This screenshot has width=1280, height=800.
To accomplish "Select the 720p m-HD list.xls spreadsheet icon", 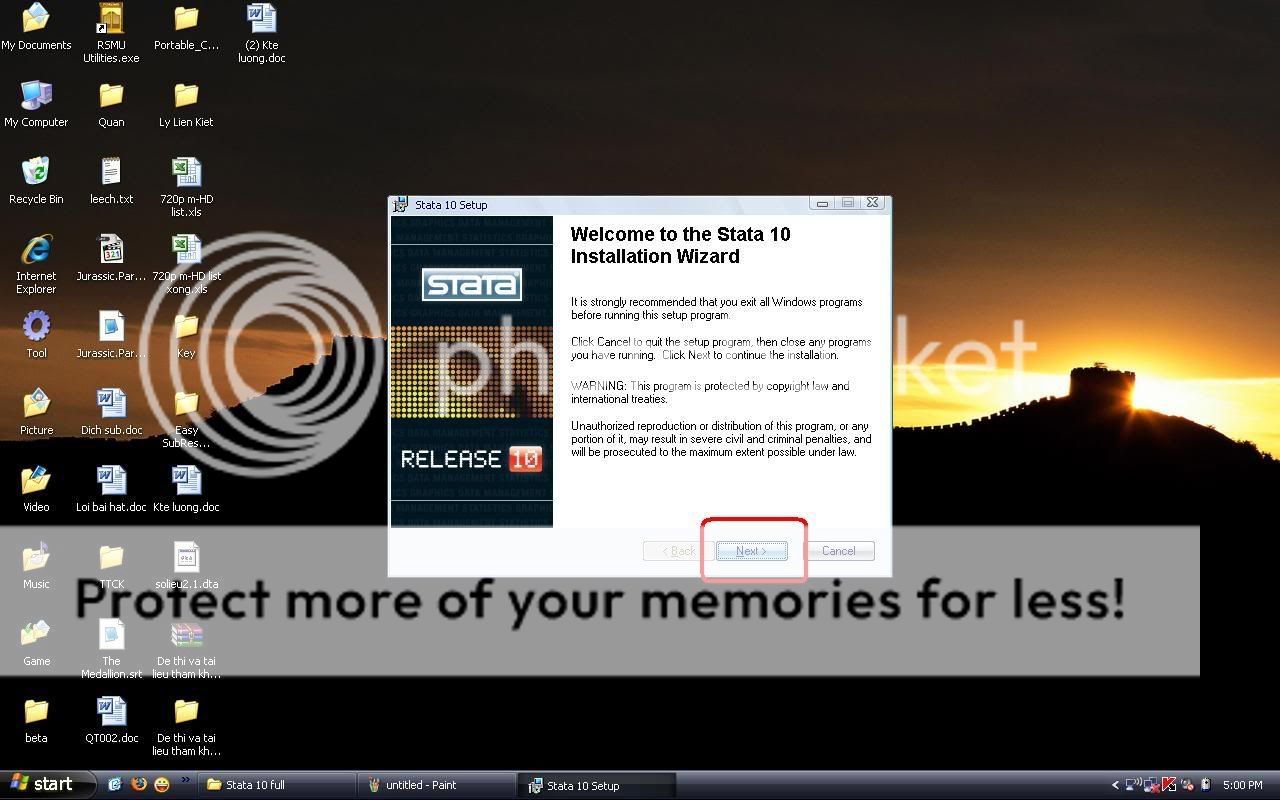I will coord(186,187).
